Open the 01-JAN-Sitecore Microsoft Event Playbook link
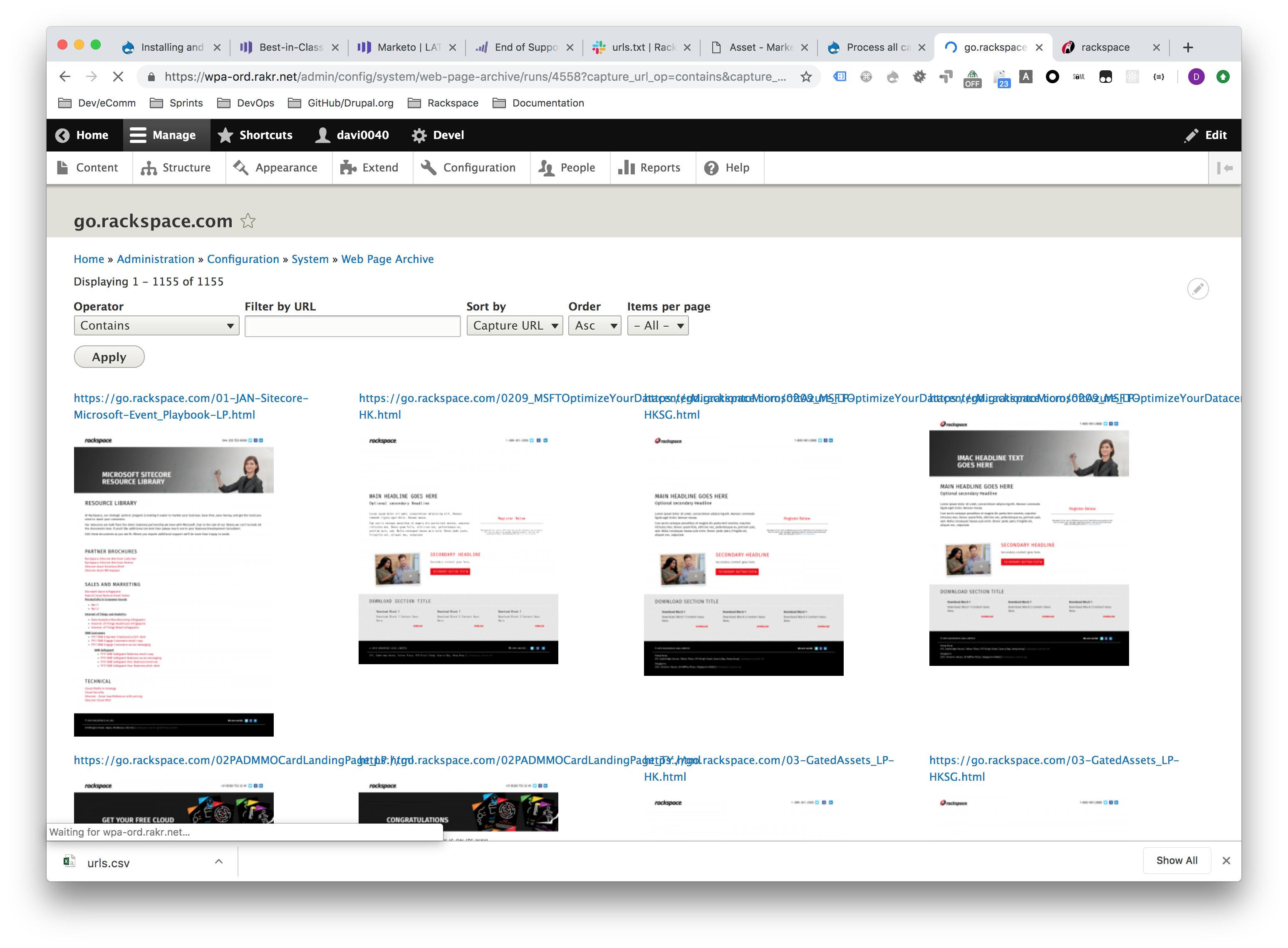The width and height of the screenshot is (1288, 948). pos(191,406)
